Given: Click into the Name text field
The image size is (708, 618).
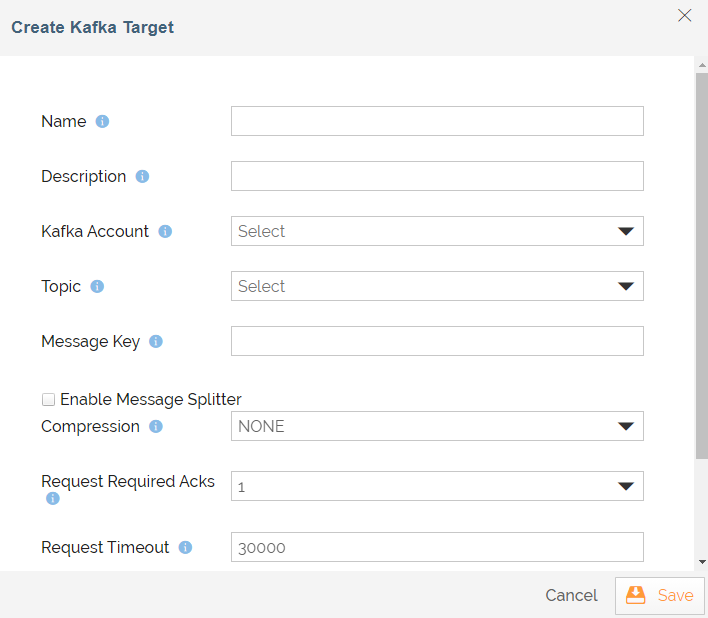Looking at the screenshot, I should 437,121.
